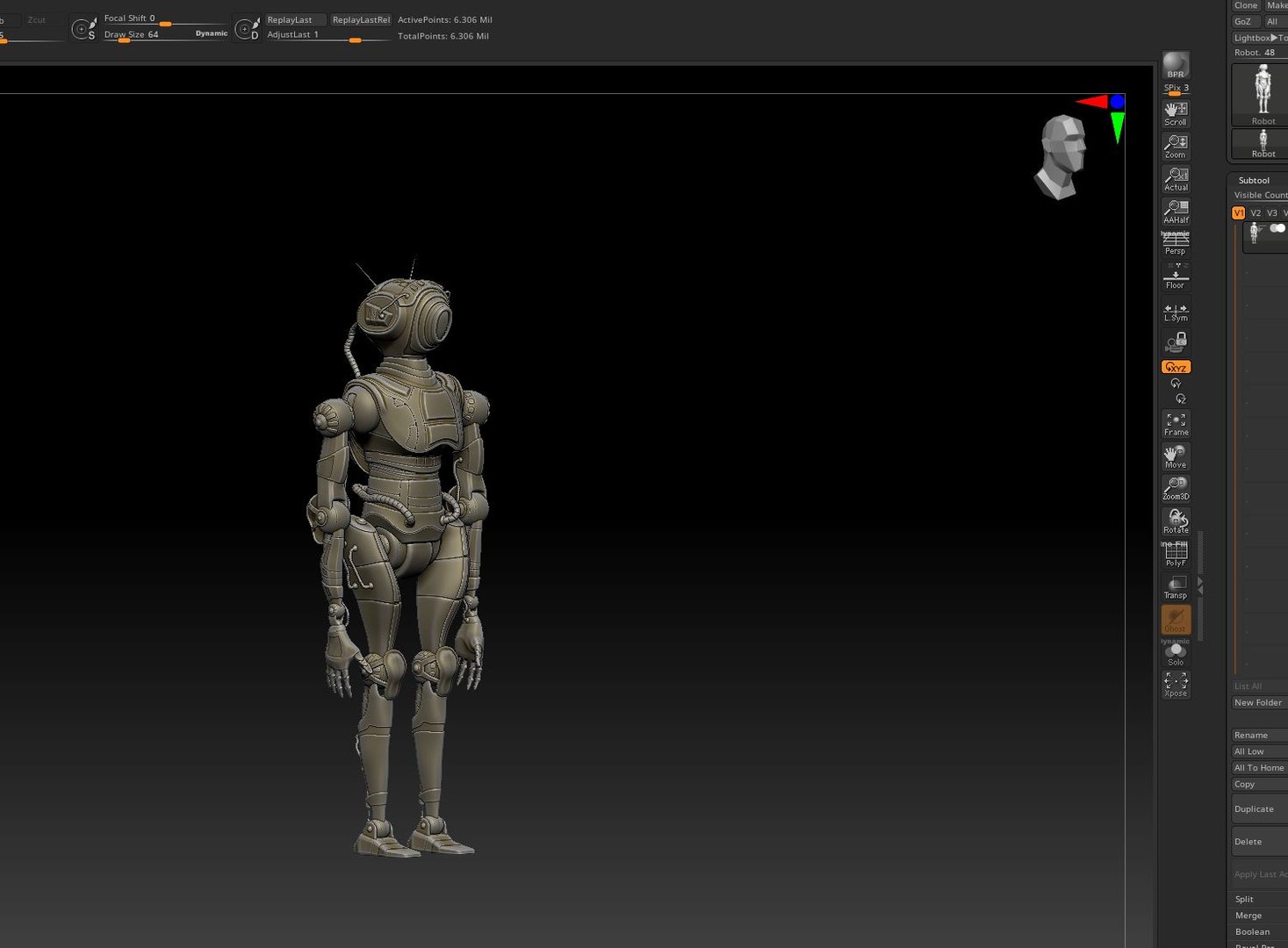This screenshot has width=1288, height=948.
Task: Click the Duplicate subtool button
Action: 1259,808
